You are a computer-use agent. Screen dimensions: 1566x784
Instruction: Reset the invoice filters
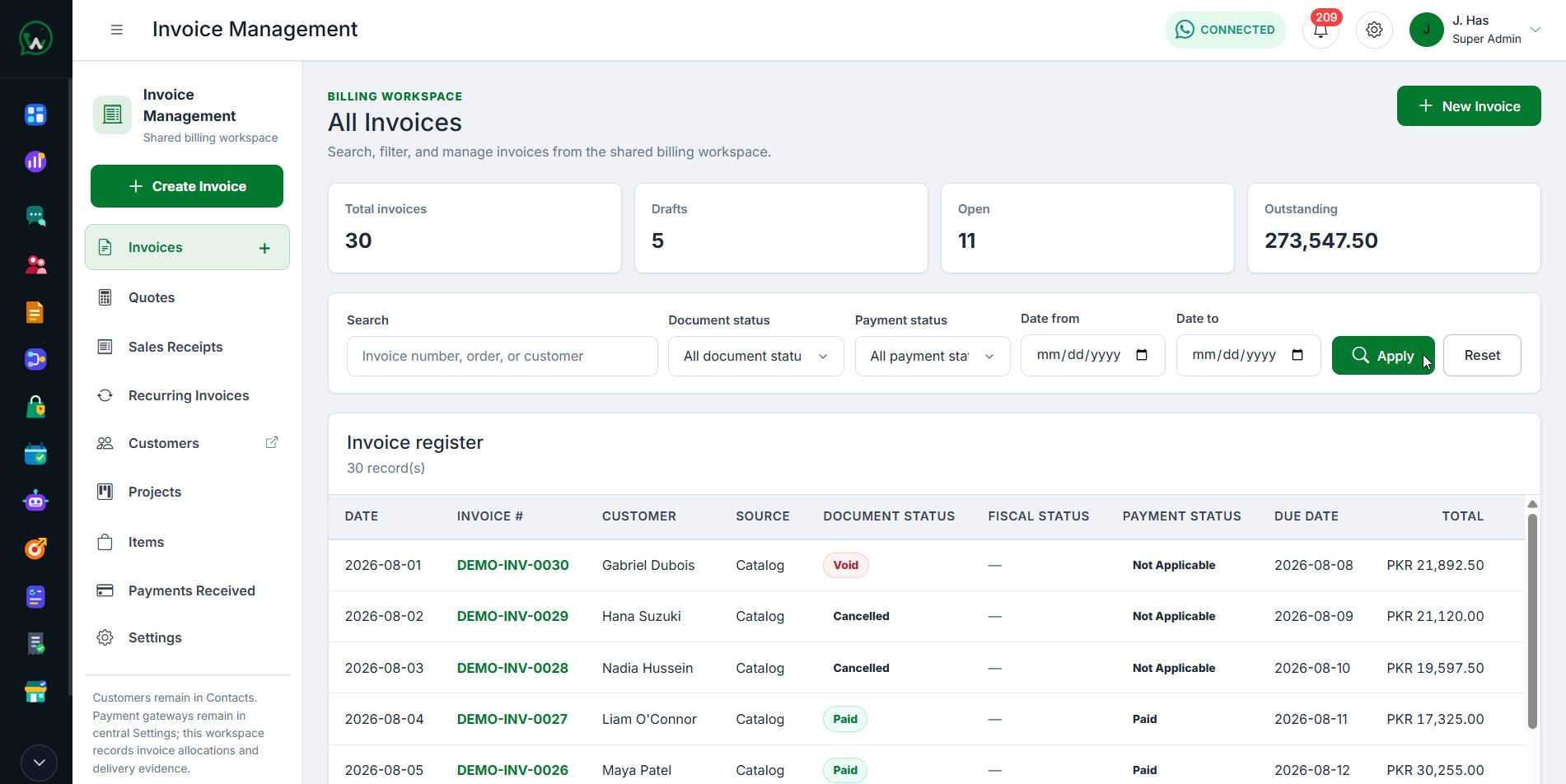coord(1482,355)
